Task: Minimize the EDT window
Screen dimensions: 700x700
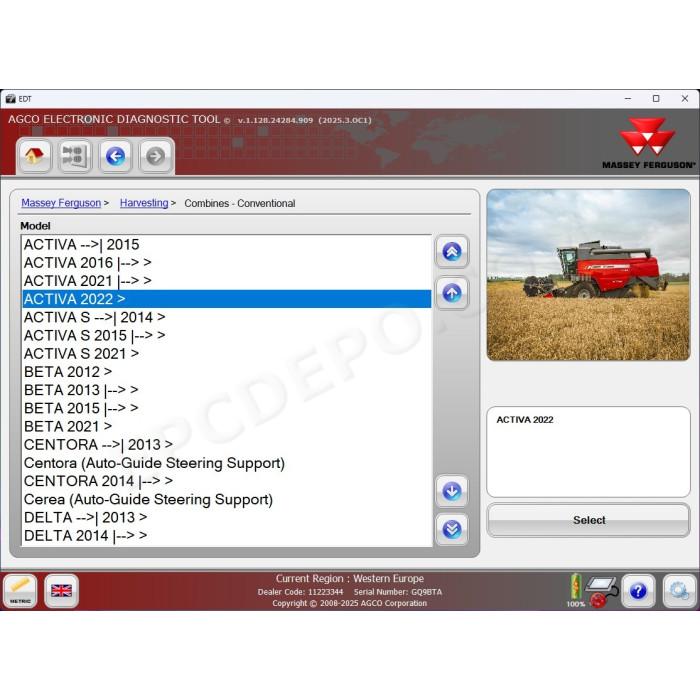Action: click(628, 99)
